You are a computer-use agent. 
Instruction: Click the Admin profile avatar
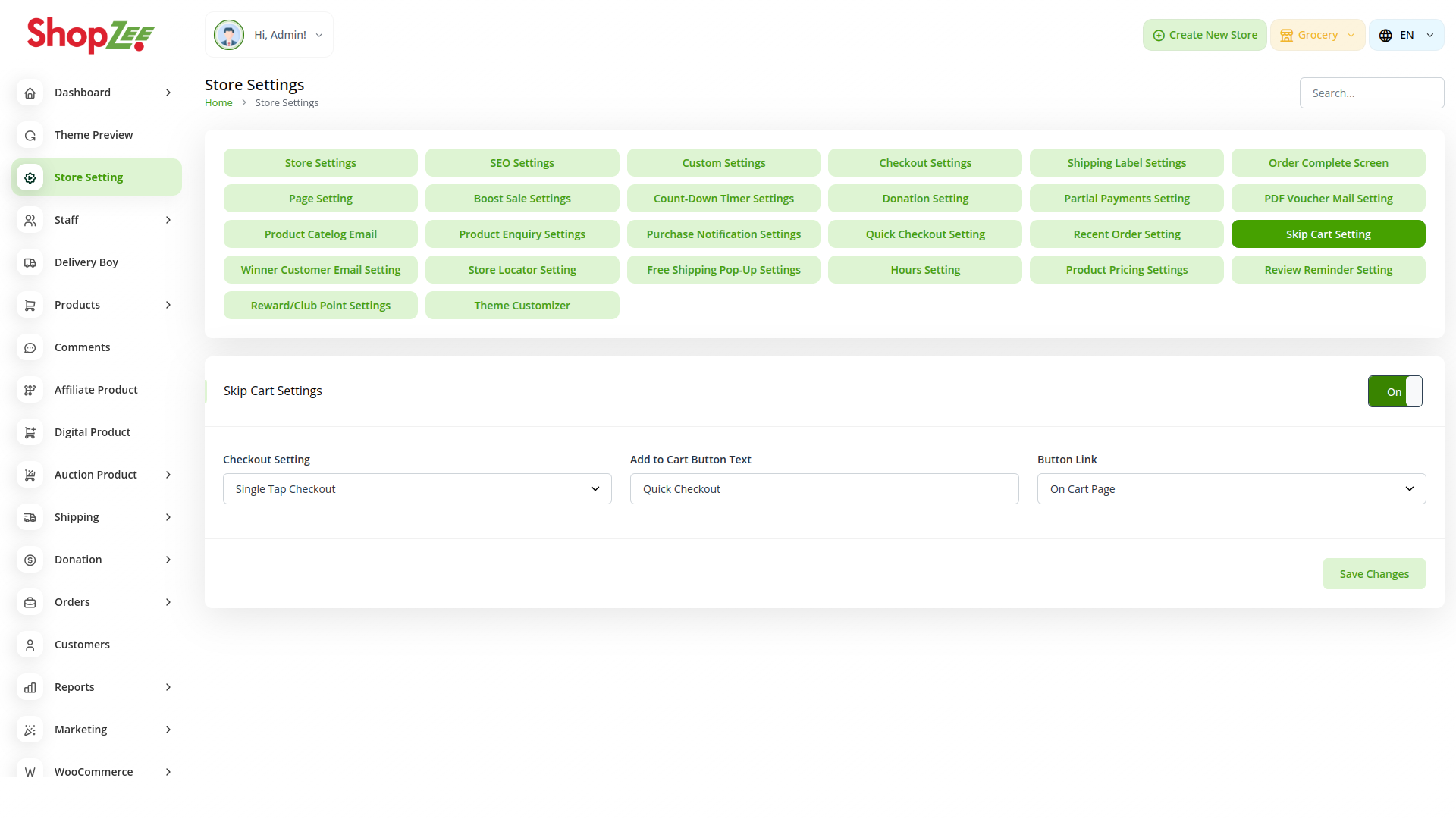click(x=229, y=35)
